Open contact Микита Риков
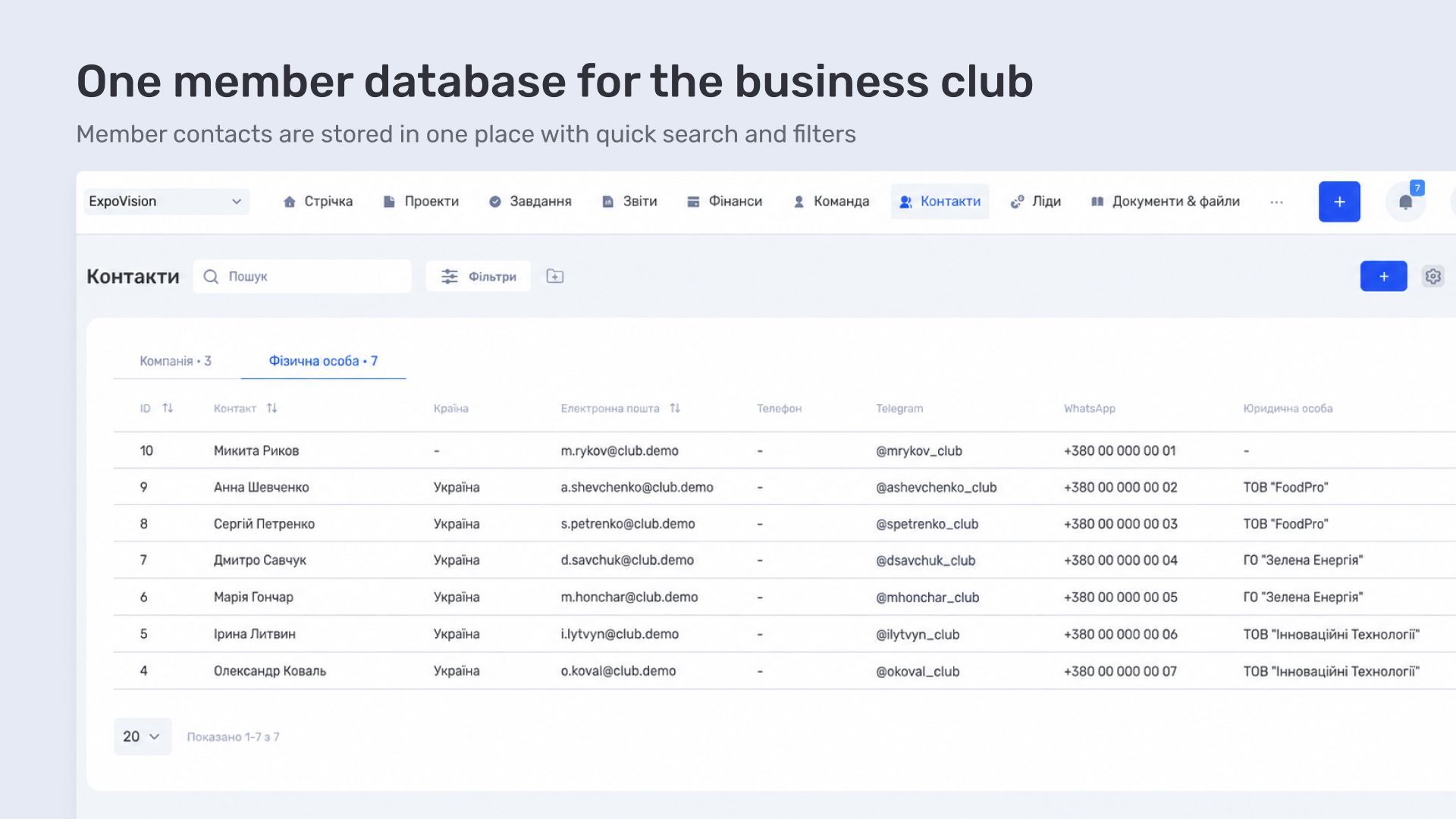The height and width of the screenshot is (819, 1456). pos(256,451)
